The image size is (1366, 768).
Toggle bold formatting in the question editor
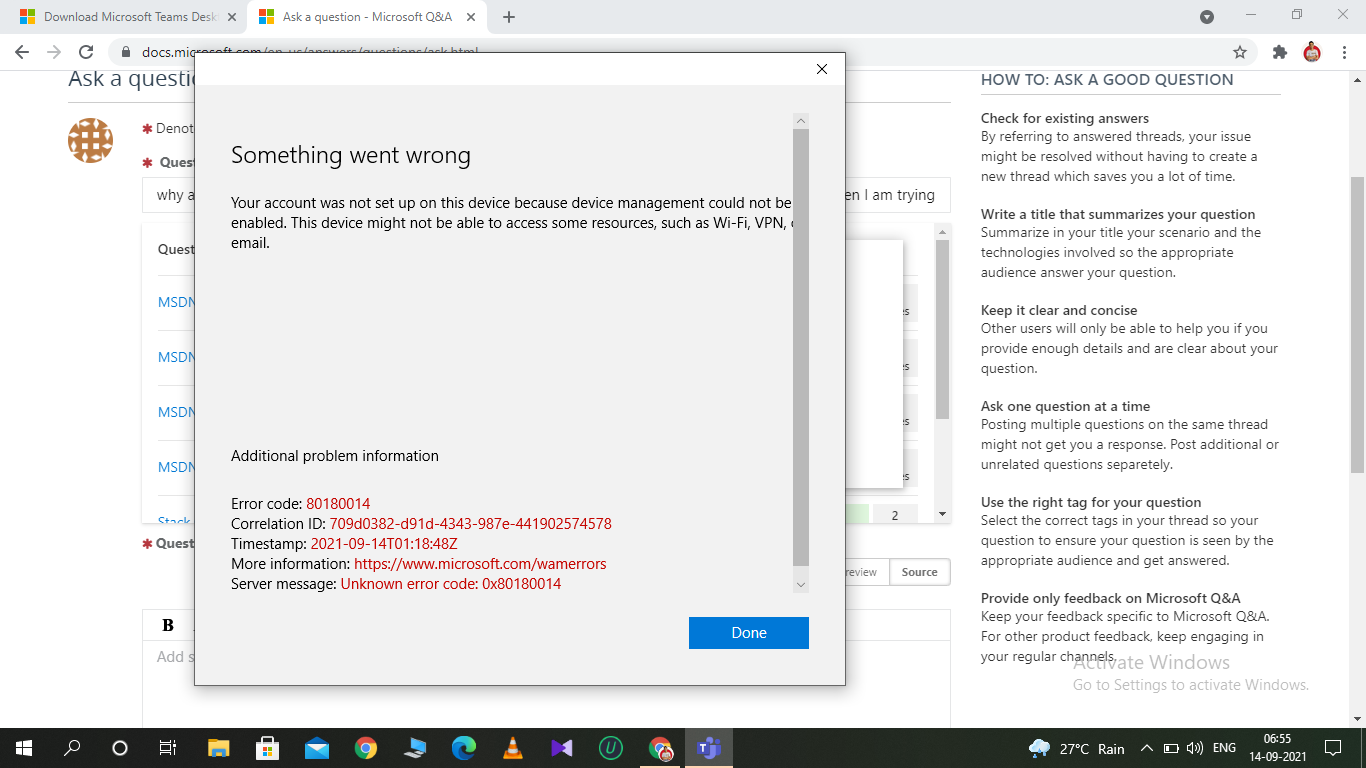[x=166, y=623]
